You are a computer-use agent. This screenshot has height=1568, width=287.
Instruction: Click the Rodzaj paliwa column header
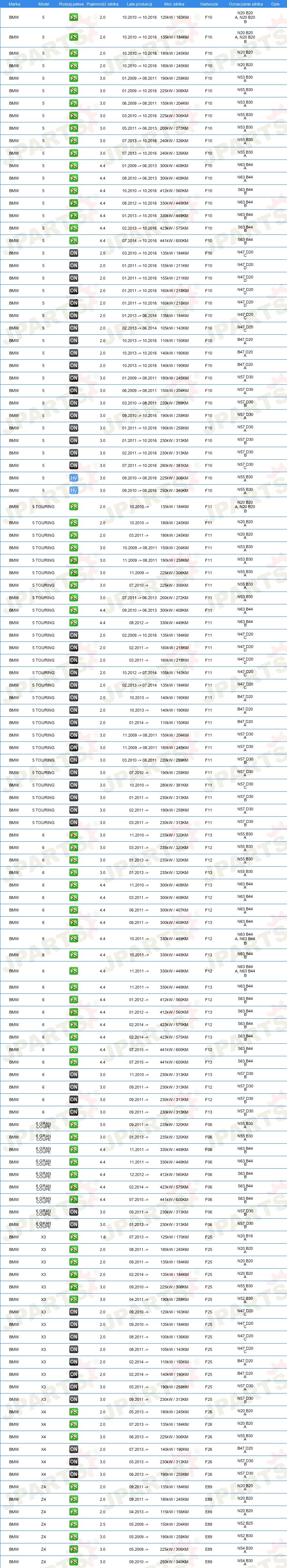(x=71, y=4)
